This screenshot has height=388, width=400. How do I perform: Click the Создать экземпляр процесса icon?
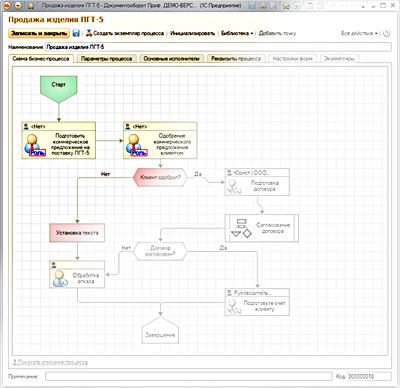tap(89, 33)
